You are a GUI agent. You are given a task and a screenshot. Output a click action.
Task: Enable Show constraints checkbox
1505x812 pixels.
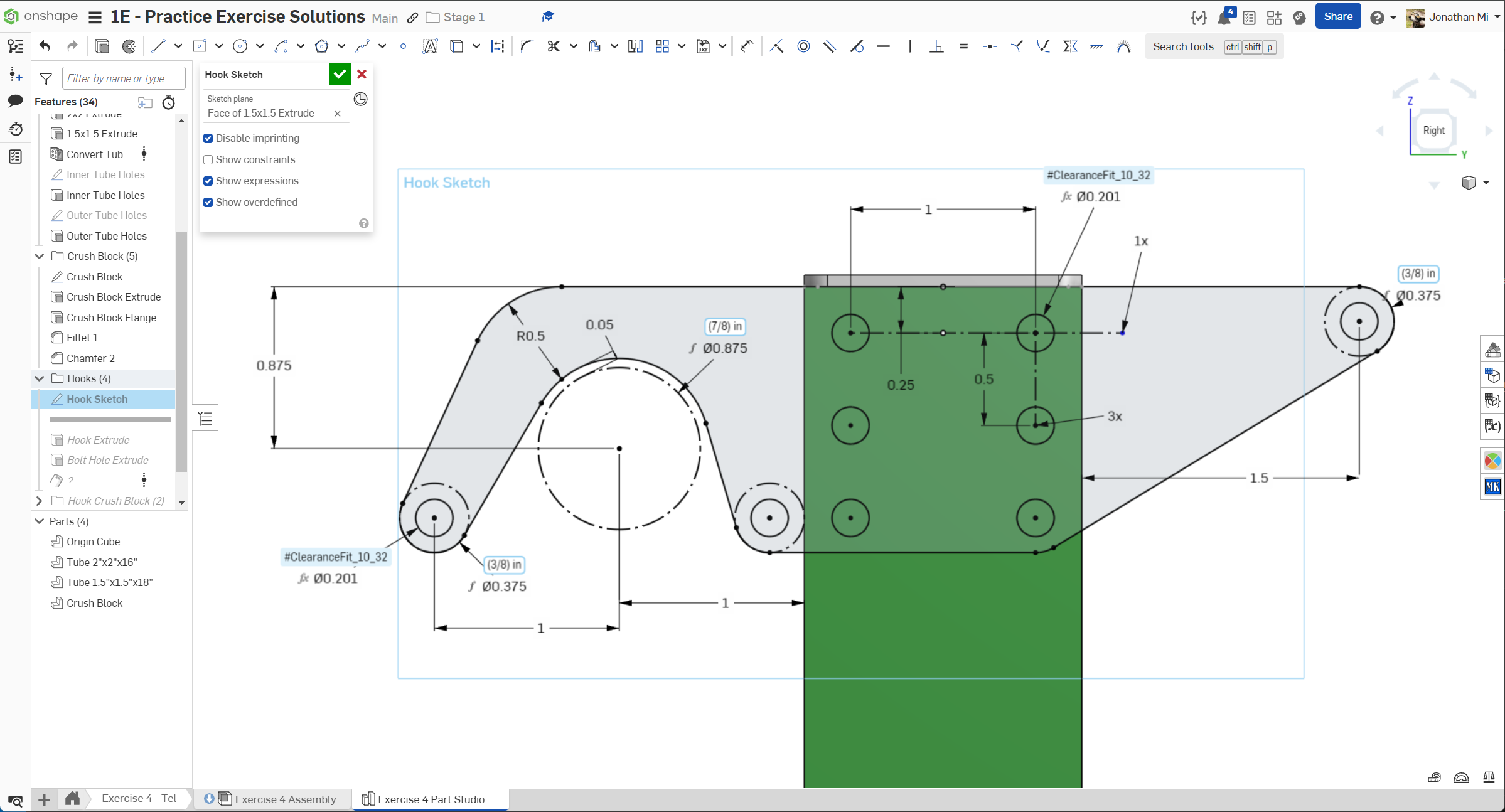click(208, 159)
